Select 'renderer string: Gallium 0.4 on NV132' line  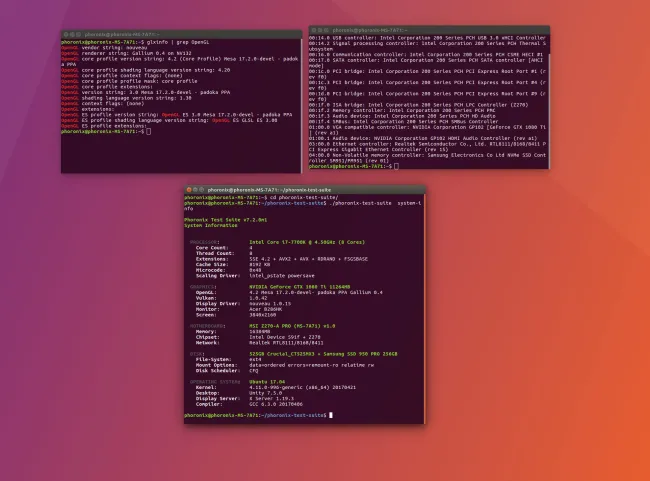pos(126,53)
